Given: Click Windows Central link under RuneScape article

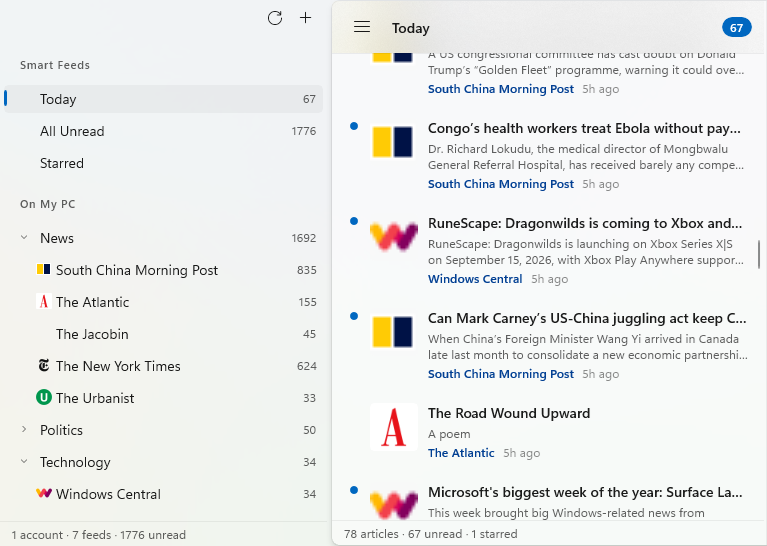Looking at the screenshot, I should pyautogui.click(x=475, y=279).
